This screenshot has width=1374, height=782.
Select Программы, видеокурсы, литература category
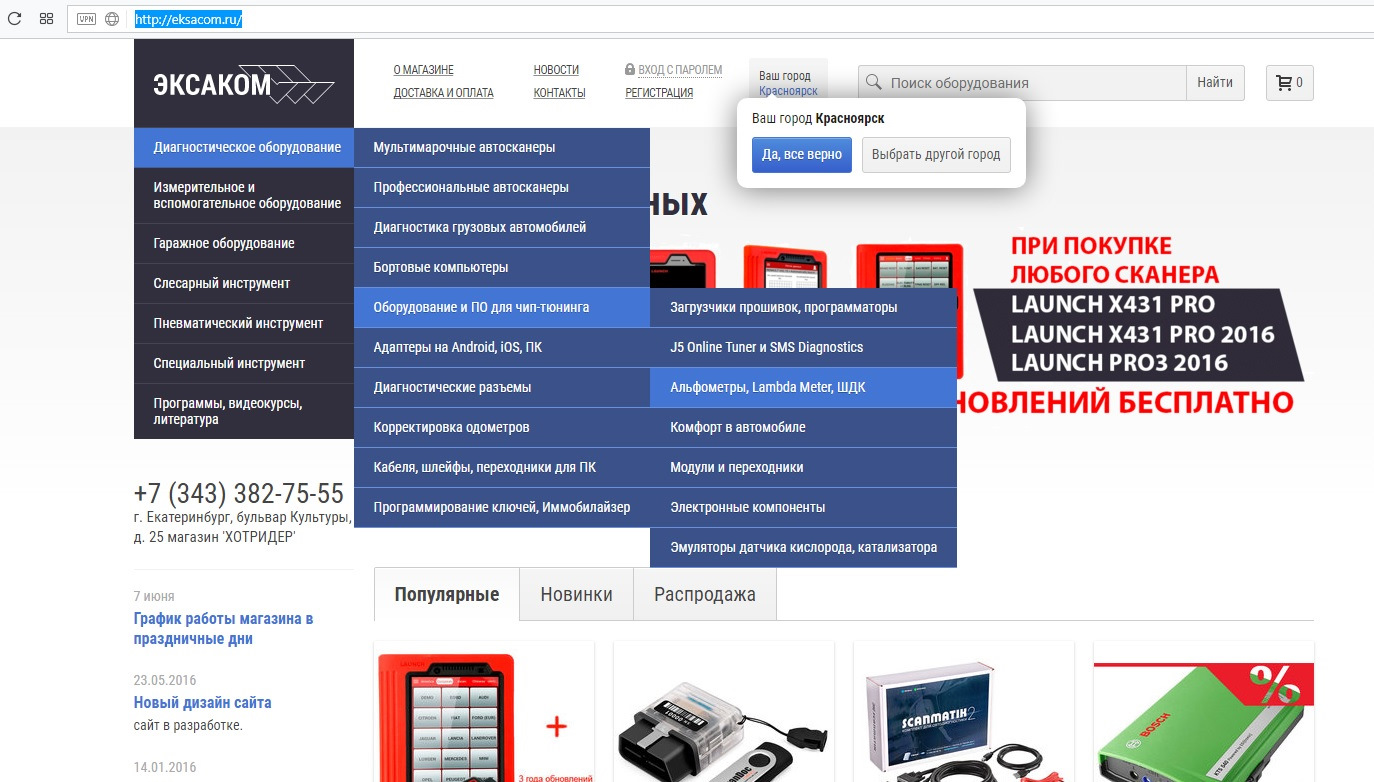tap(244, 411)
